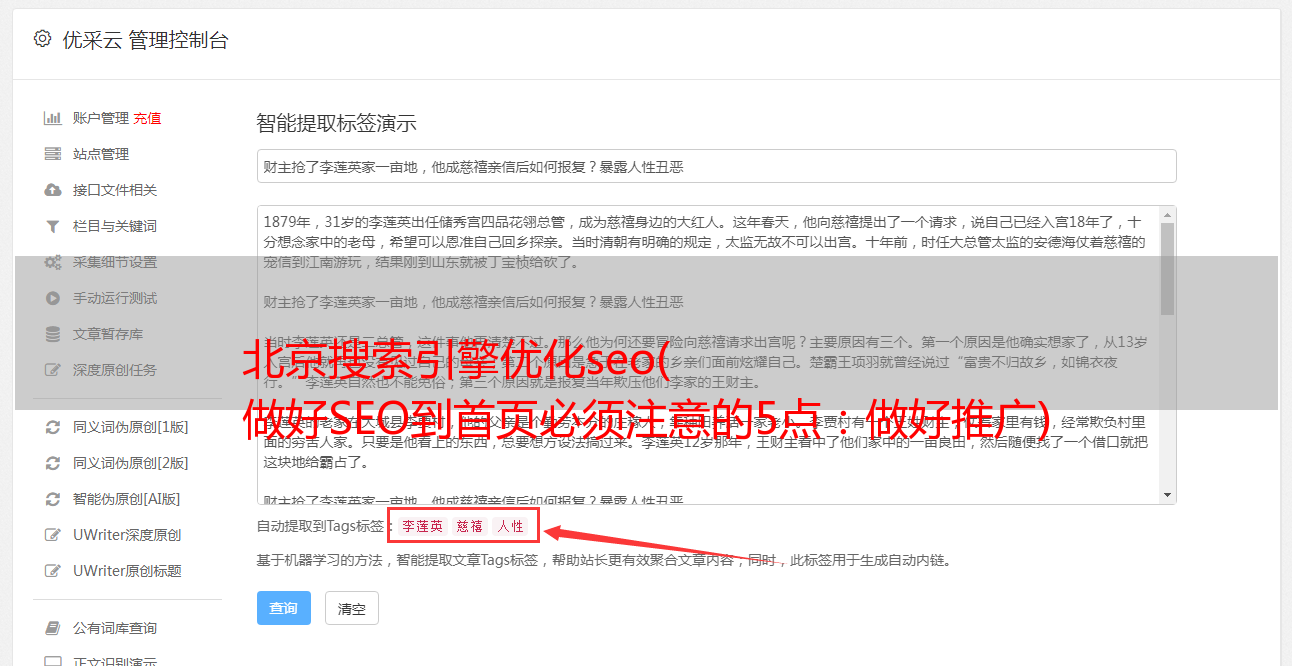
Task: Click the 智能伪原创[AI版] refresh icon
Action: [x=53, y=499]
